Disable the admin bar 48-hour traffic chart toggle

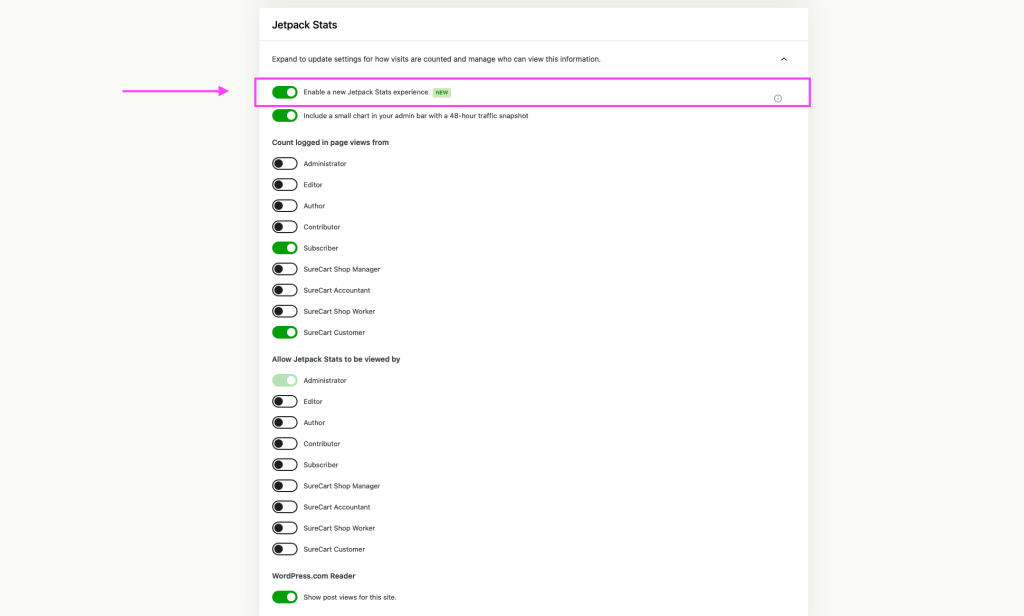285,116
